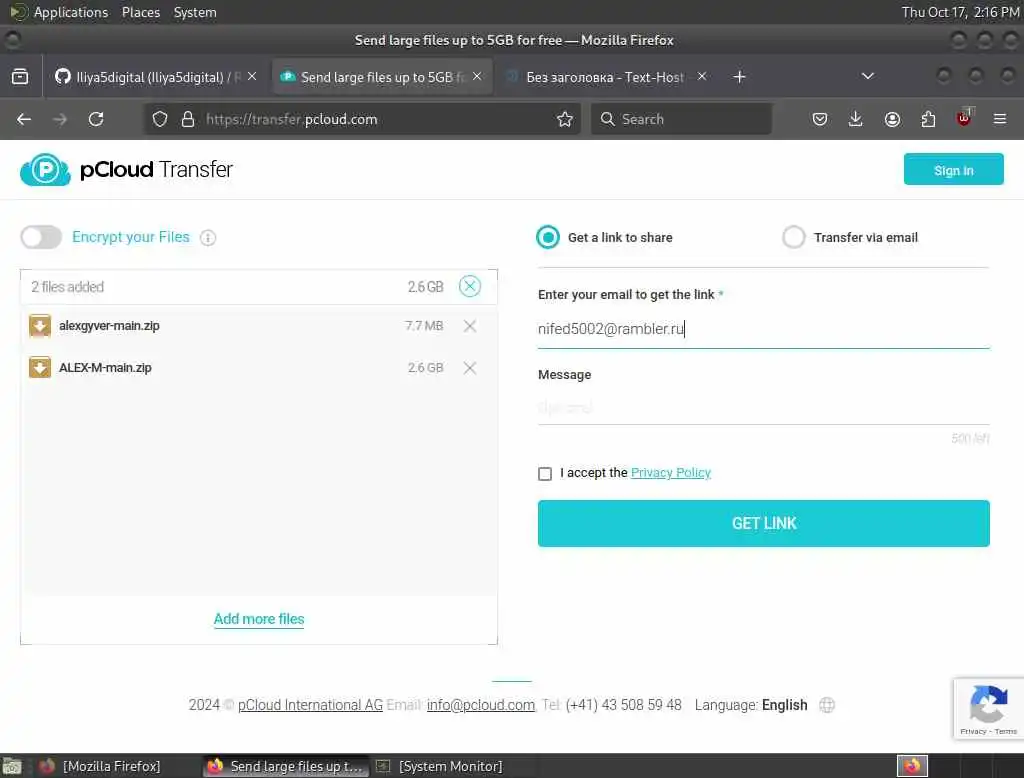
Task: Click the Add more files link
Action: [x=259, y=619]
